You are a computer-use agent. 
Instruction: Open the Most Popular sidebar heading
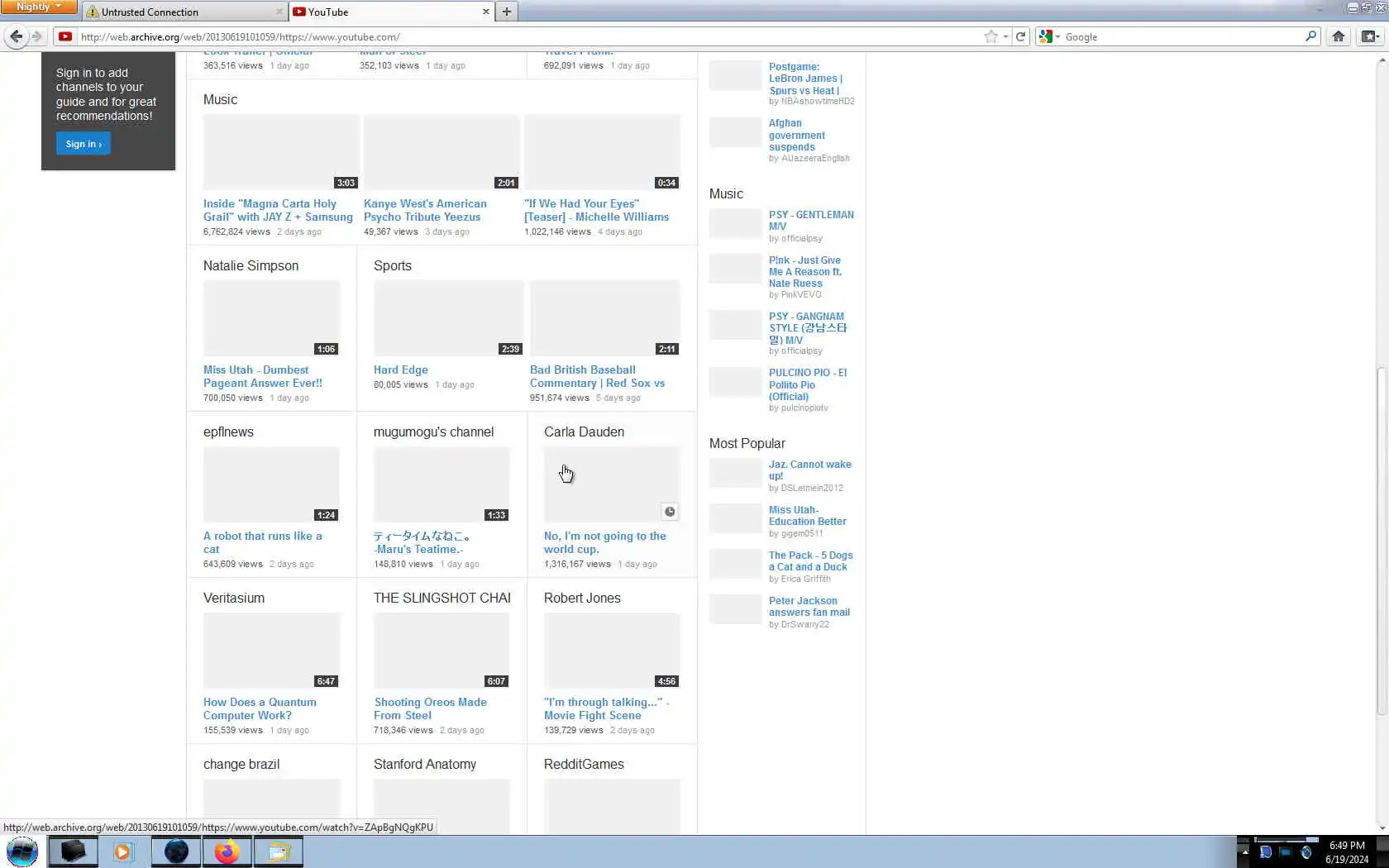point(747,443)
